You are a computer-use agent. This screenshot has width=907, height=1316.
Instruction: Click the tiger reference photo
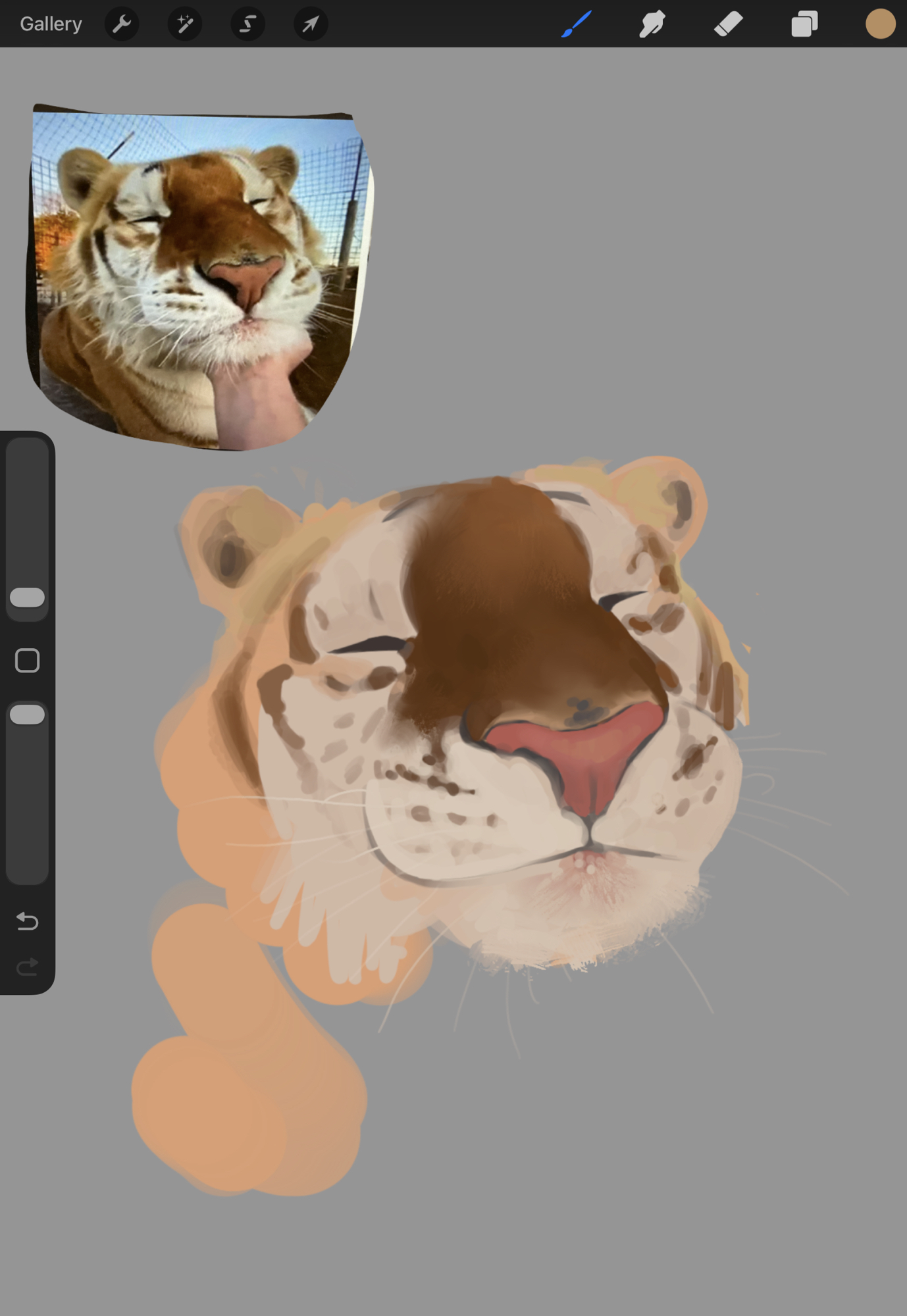197,276
